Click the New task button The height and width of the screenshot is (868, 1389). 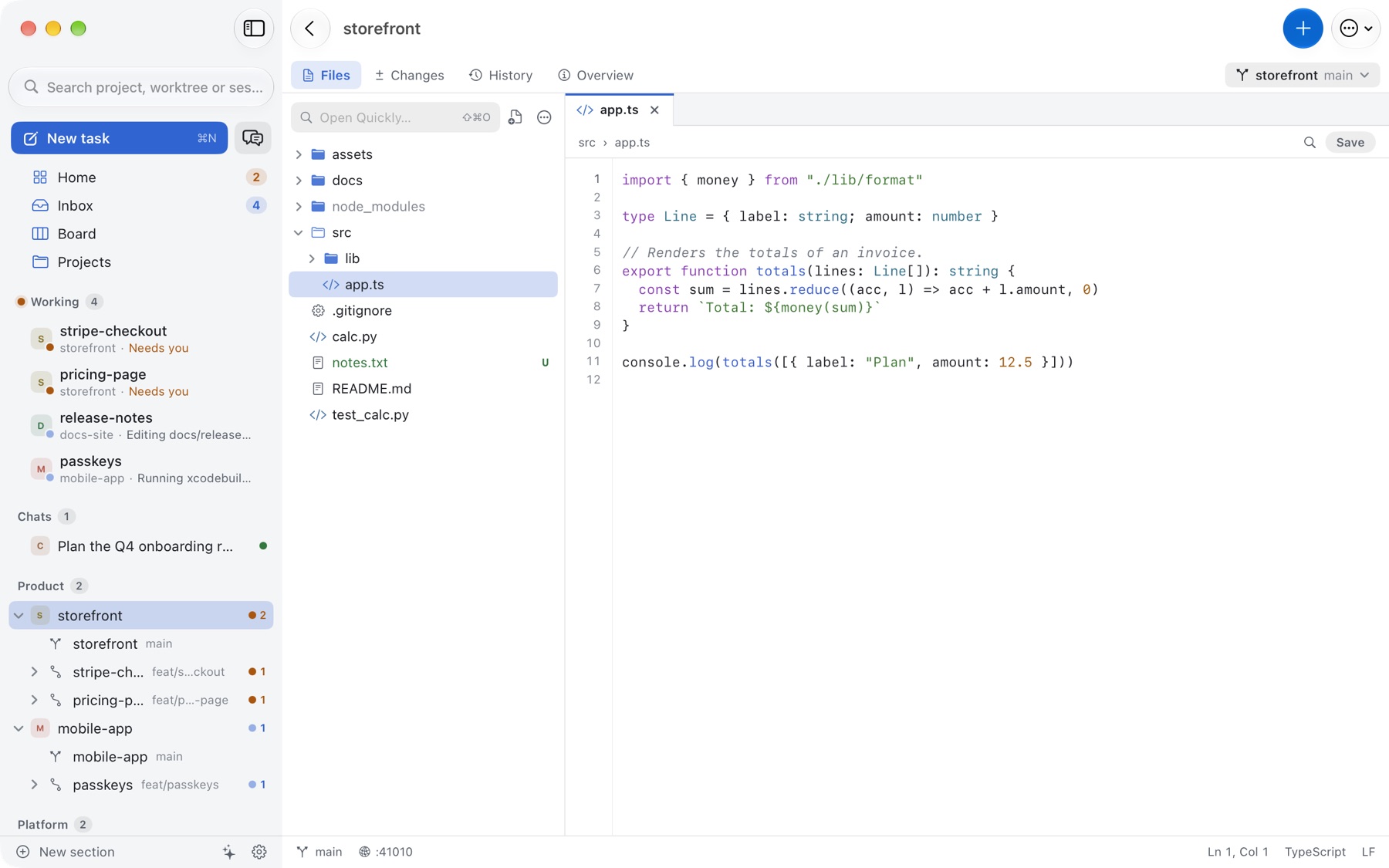pyautogui.click(x=120, y=138)
